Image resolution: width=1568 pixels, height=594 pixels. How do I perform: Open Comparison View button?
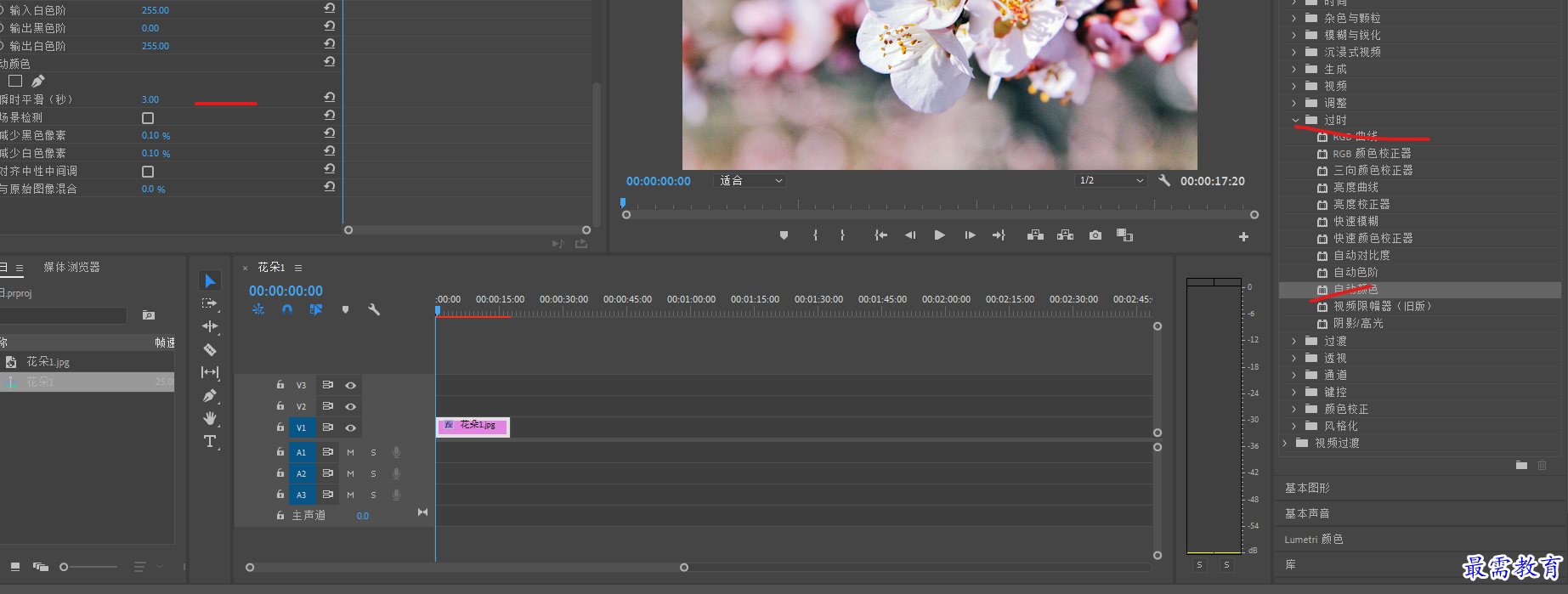click(x=1124, y=235)
